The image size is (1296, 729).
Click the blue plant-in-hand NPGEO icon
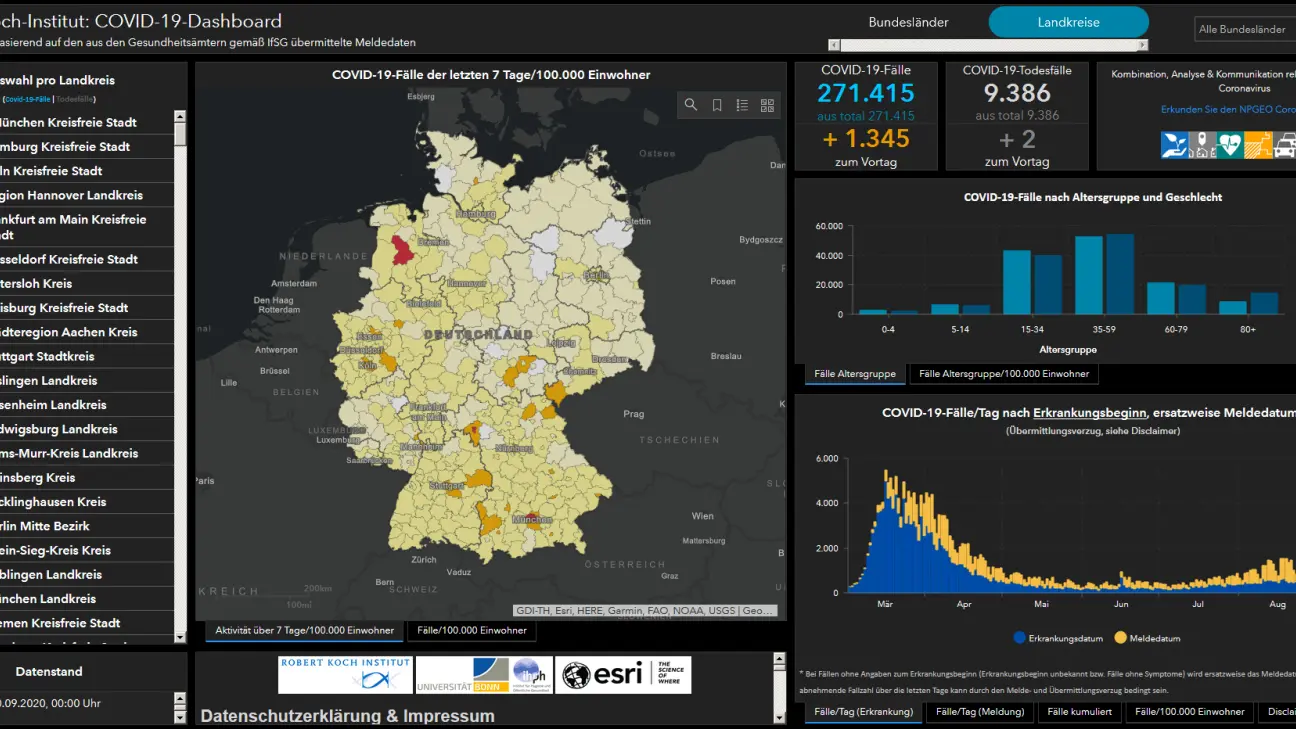click(1174, 145)
